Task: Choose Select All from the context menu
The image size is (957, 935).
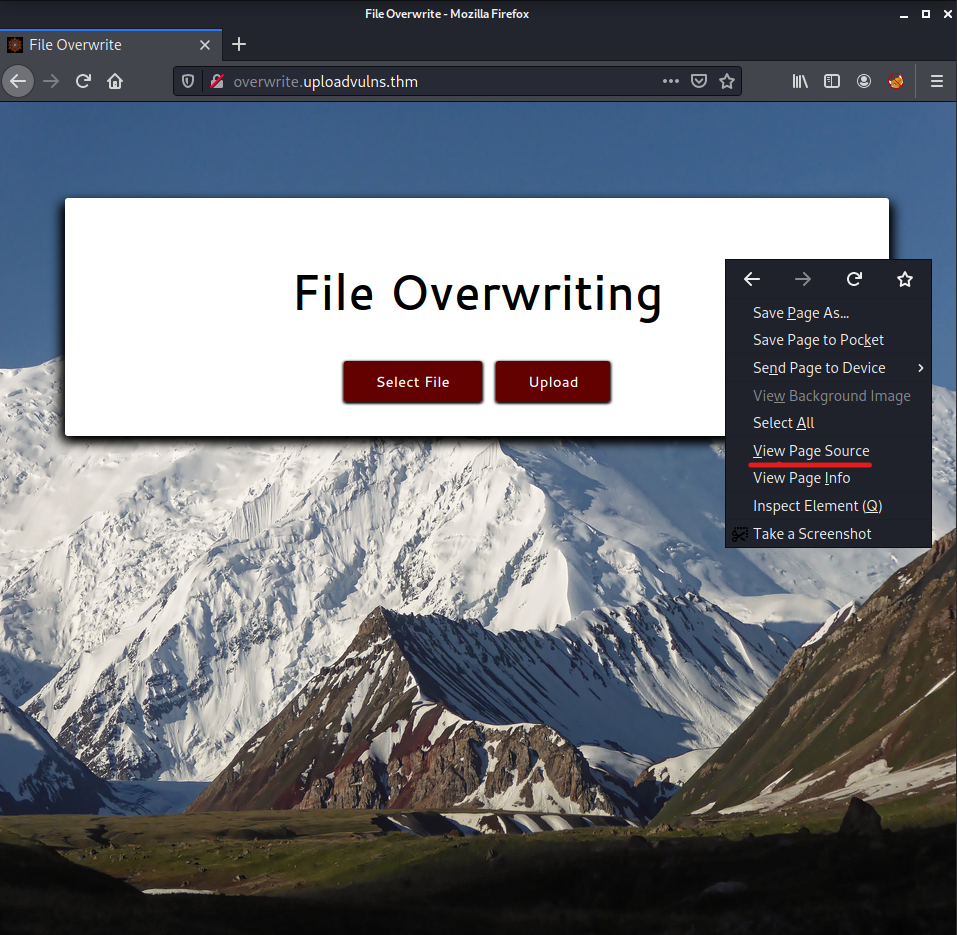Action: pos(828,423)
